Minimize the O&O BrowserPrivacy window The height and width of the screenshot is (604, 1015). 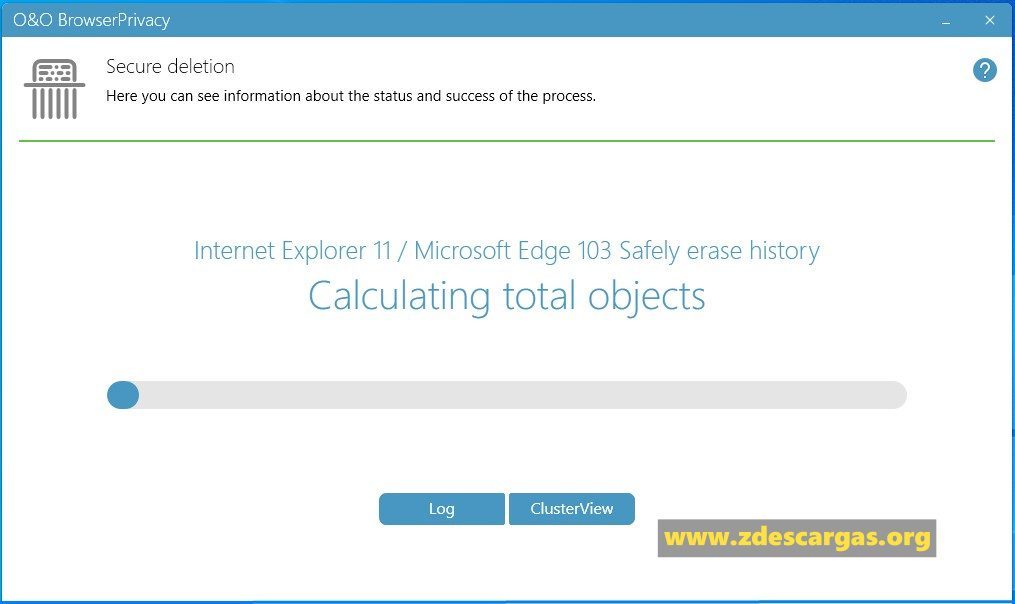pos(946,21)
